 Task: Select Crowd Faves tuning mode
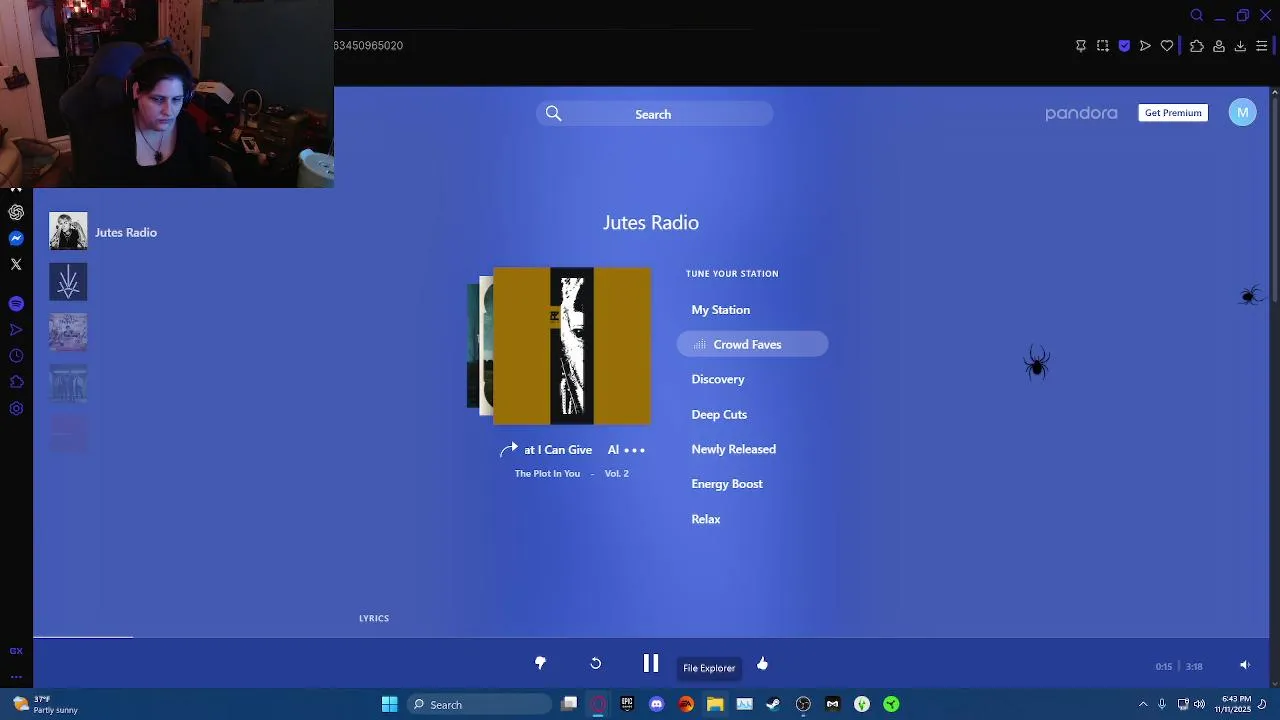click(752, 345)
